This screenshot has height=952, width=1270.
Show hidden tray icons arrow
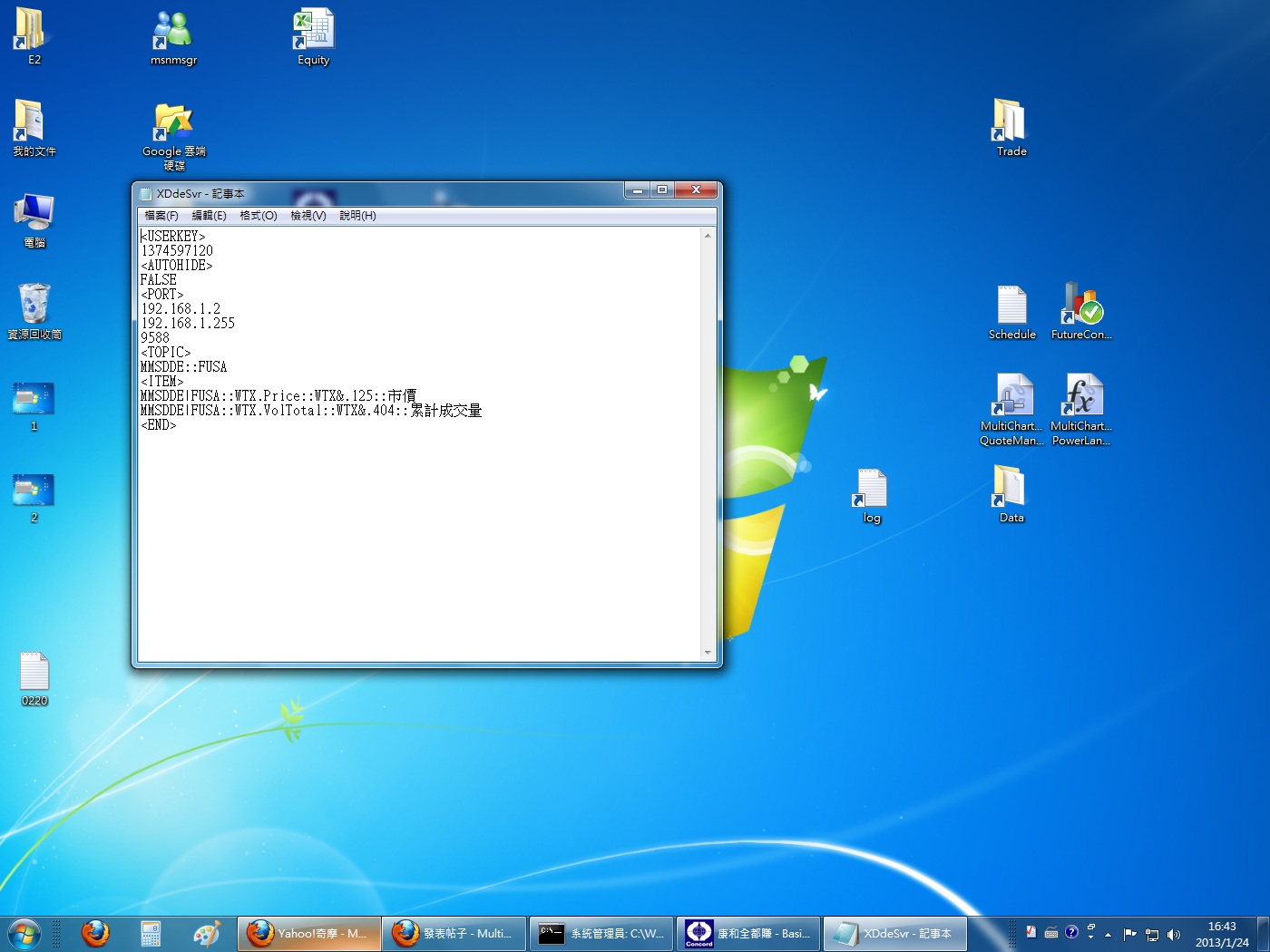pos(1108,934)
